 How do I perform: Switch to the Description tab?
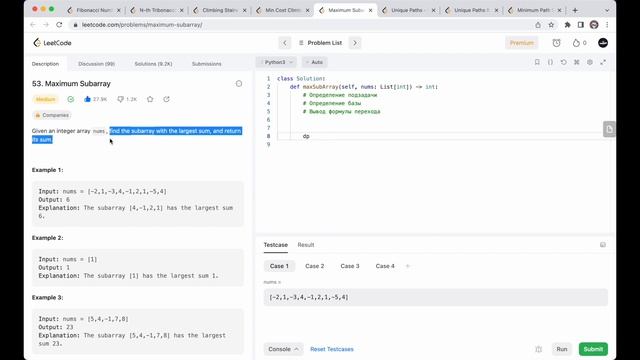tap(45, 64)
